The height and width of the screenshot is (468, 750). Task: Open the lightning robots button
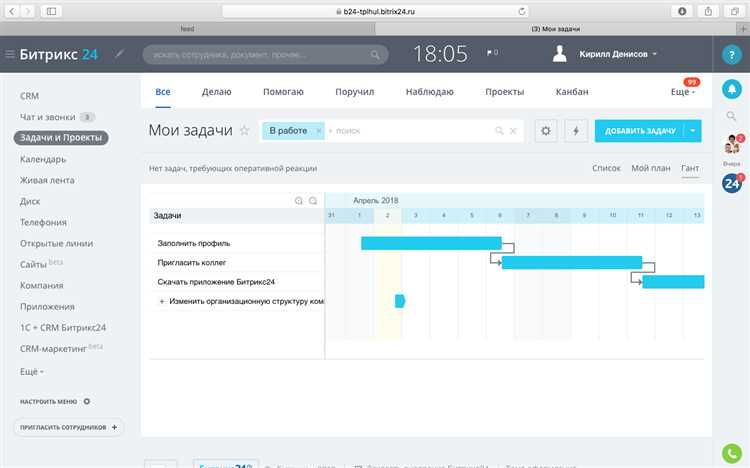coord(576,131)
